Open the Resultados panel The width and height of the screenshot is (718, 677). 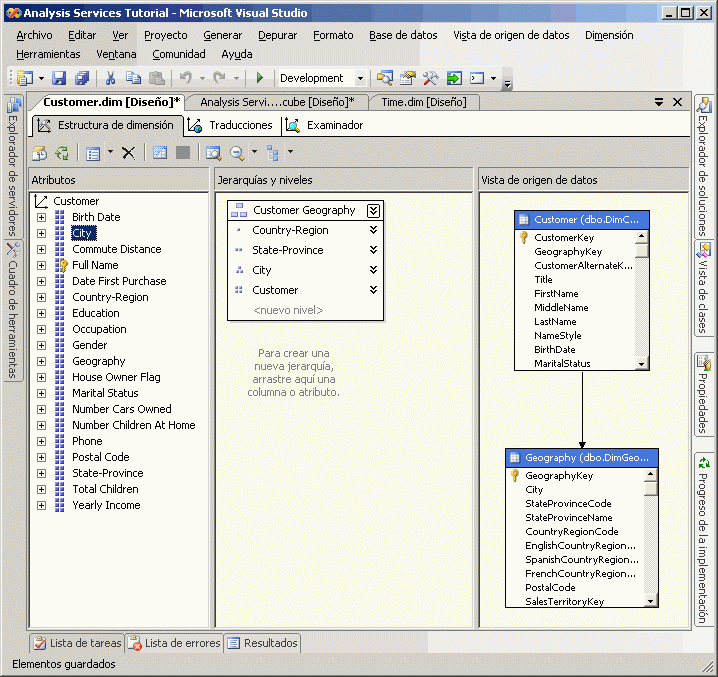pos(262,643)
